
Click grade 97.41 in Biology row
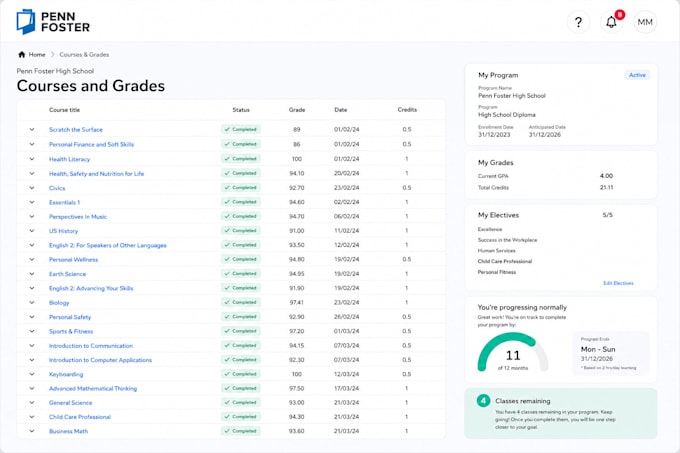tap(297, 303)
